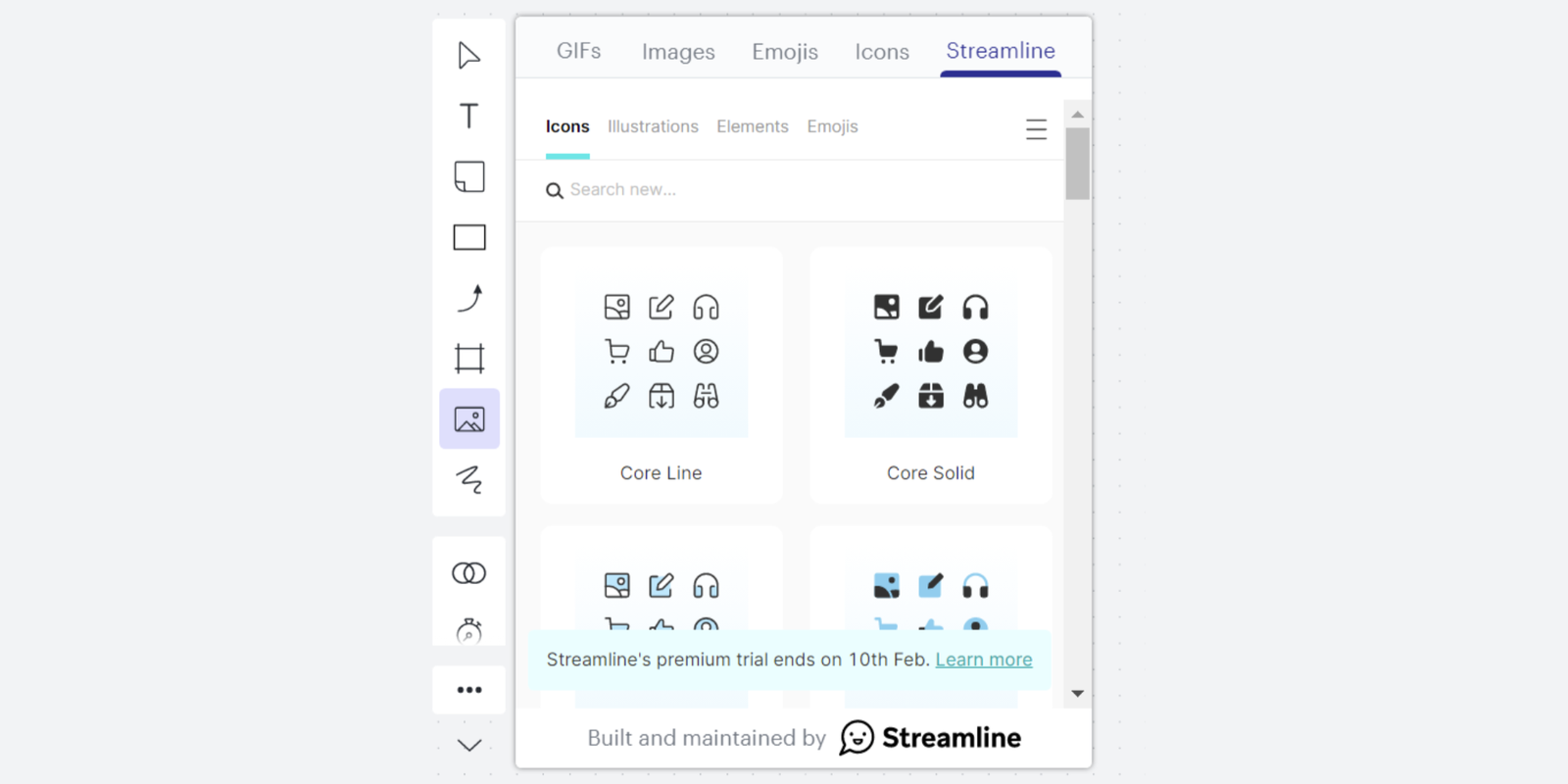Click paintbrush icon in Core Solid set
Image resolution: width=1568 pixels, height=784 pixels.
[x=886, y=396]
